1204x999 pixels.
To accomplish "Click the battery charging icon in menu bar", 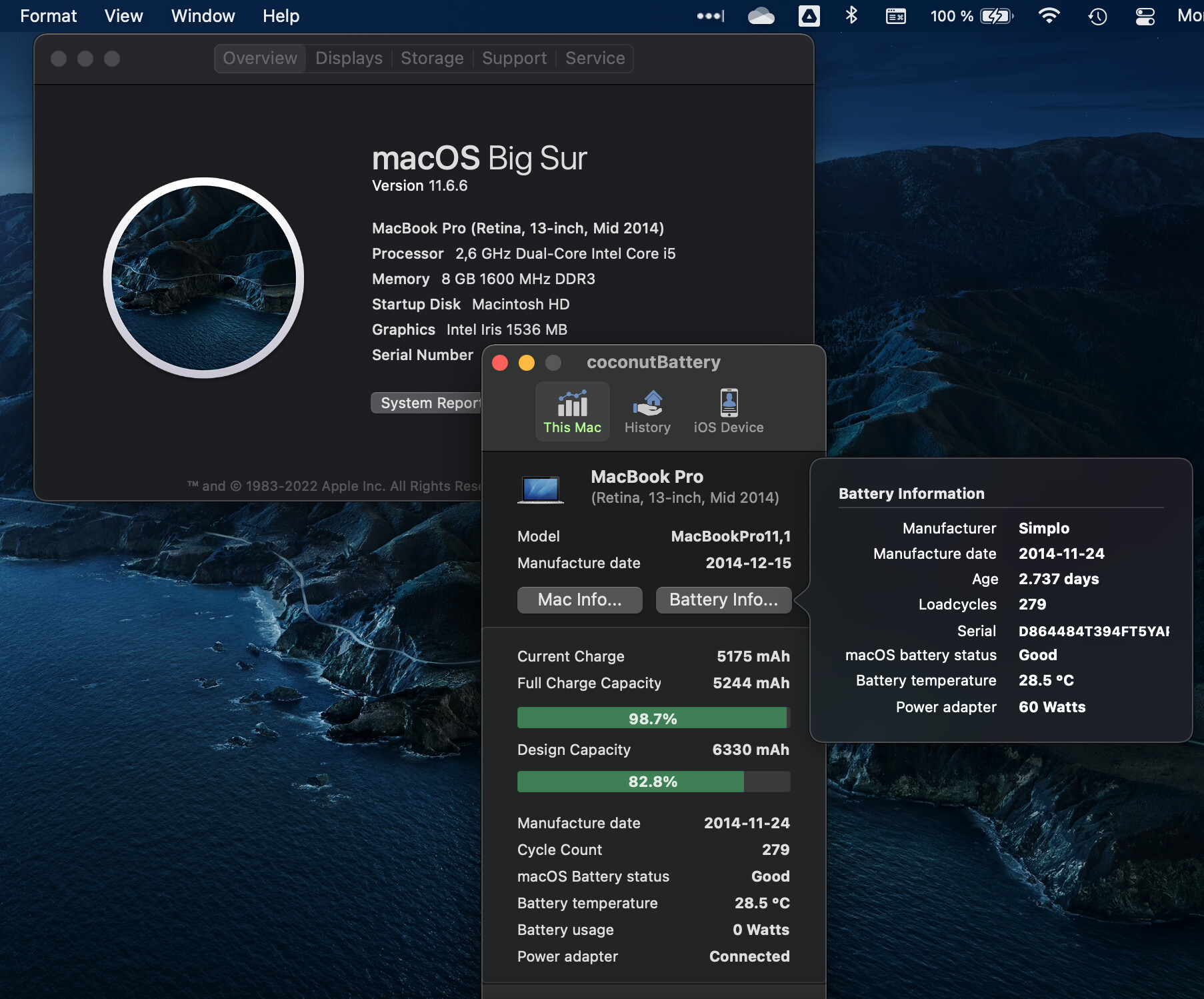I will tap(997, 16).
